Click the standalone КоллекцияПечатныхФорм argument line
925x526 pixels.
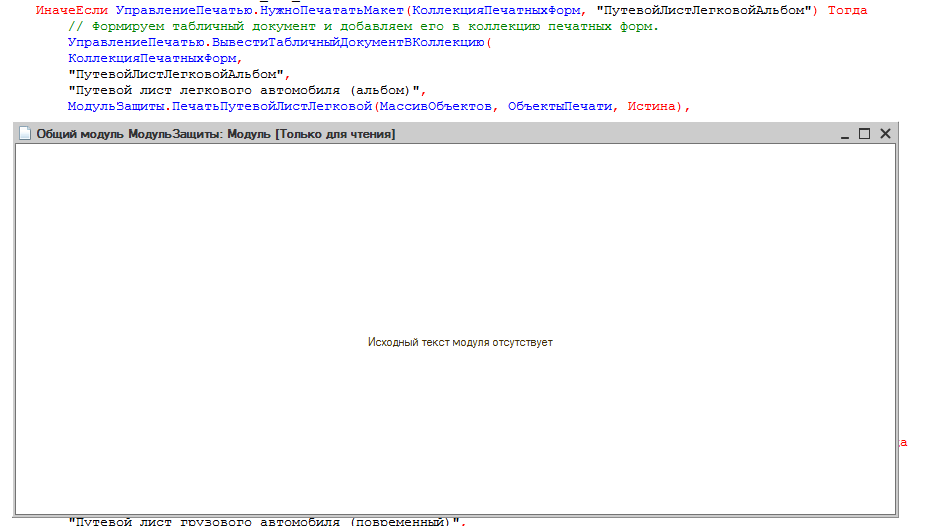[x=152, y=58]
